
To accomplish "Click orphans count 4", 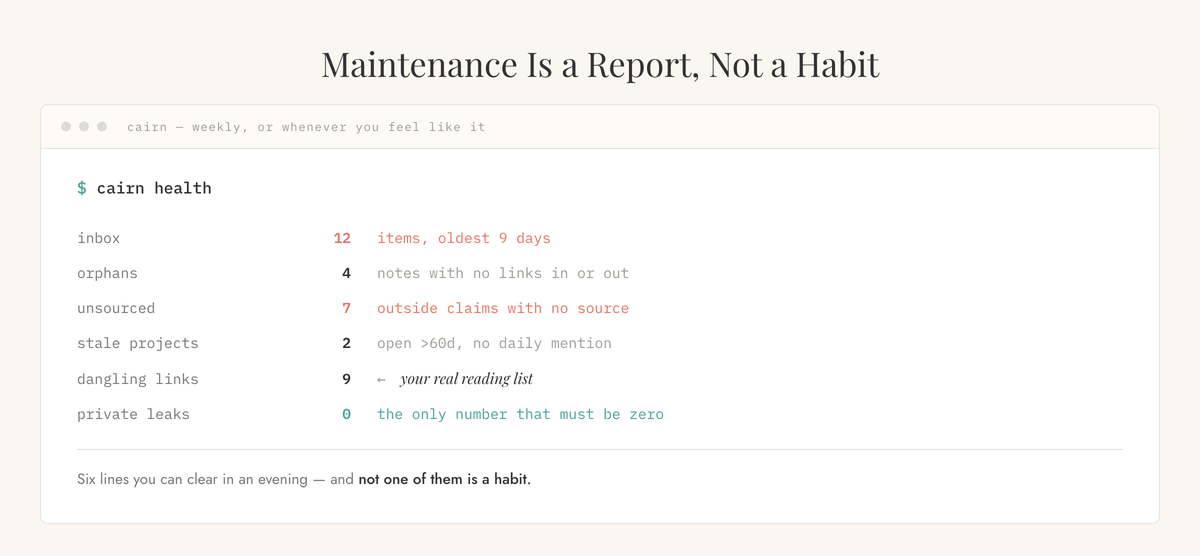I will pos(346,273).
